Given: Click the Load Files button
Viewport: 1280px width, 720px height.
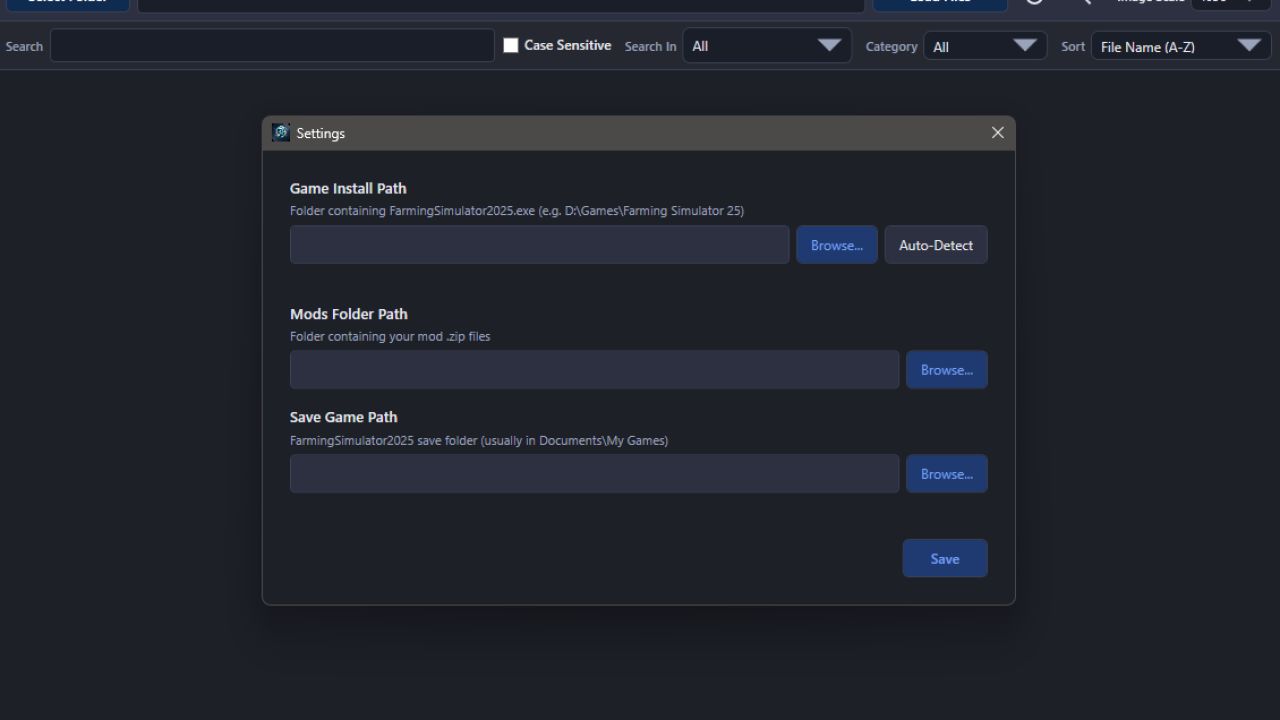Looking at the screenshot, I should click(938, 2).
